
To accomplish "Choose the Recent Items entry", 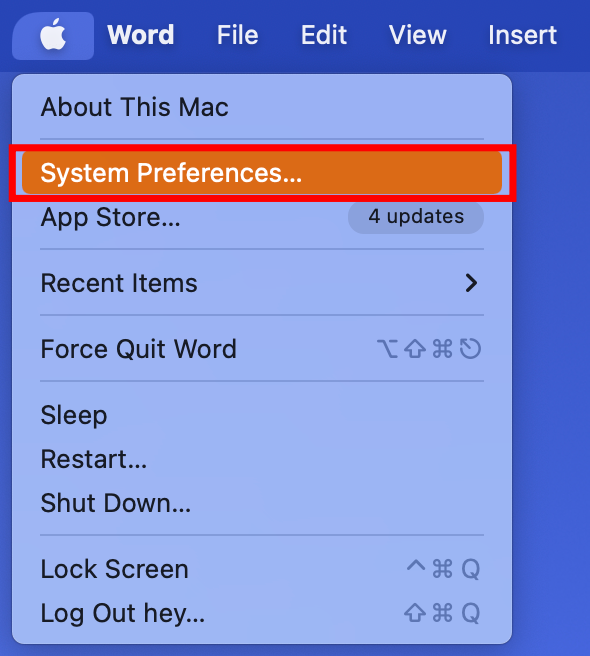I will (x=262, y=283).
